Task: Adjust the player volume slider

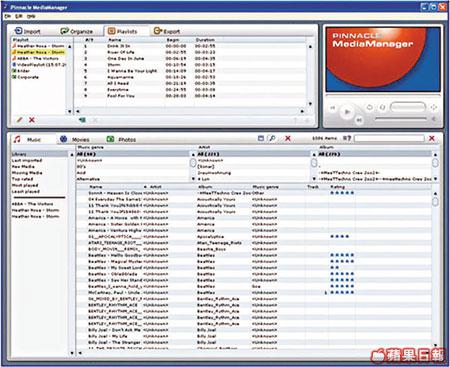Action: 401,118
